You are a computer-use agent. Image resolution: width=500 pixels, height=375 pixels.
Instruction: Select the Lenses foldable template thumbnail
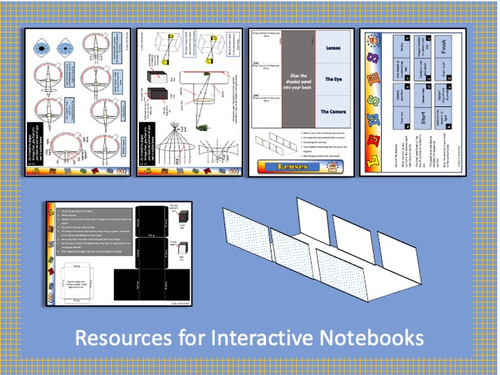tap(301, 102)
